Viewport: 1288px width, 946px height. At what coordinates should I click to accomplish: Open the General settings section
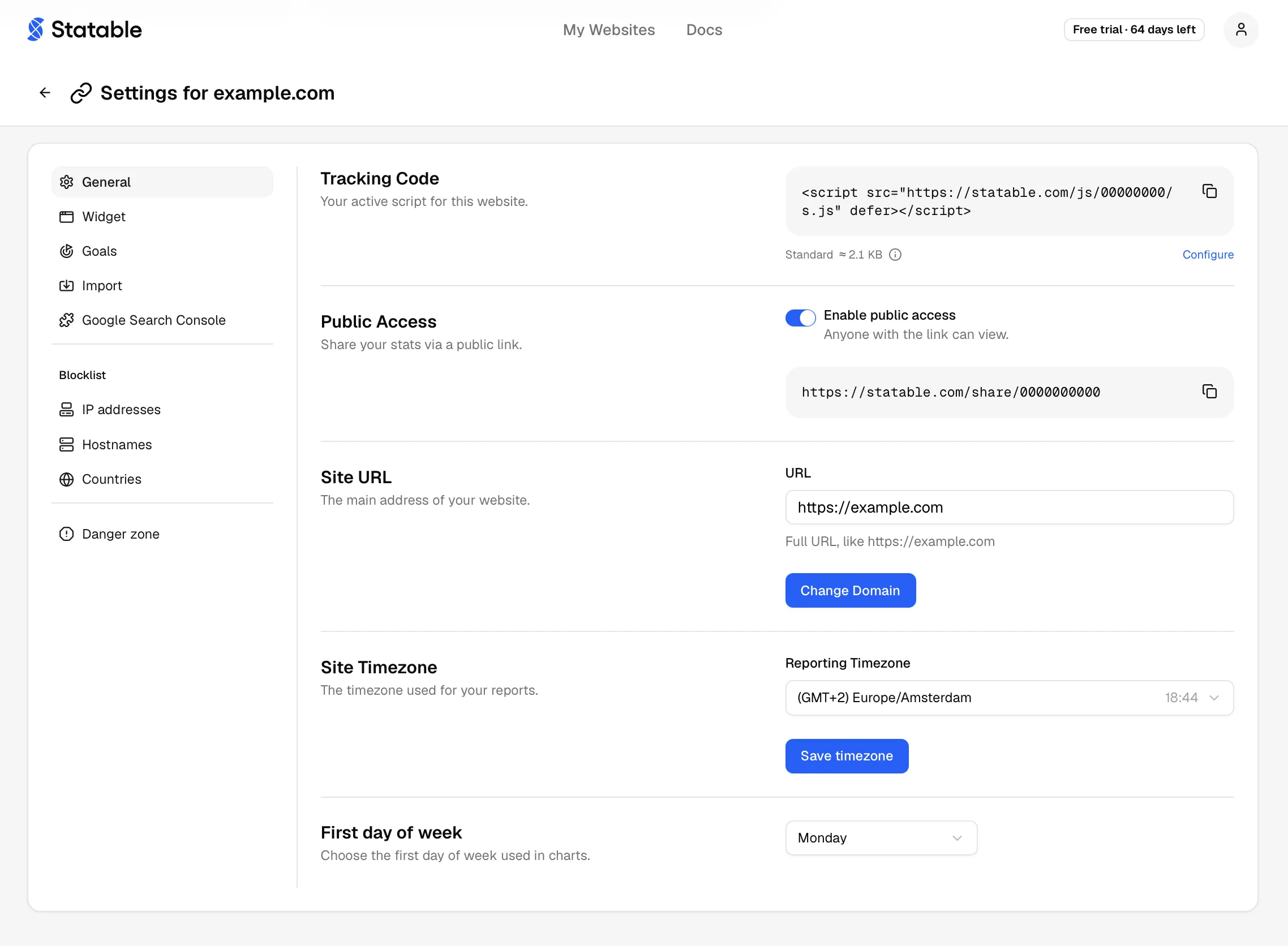162,182
